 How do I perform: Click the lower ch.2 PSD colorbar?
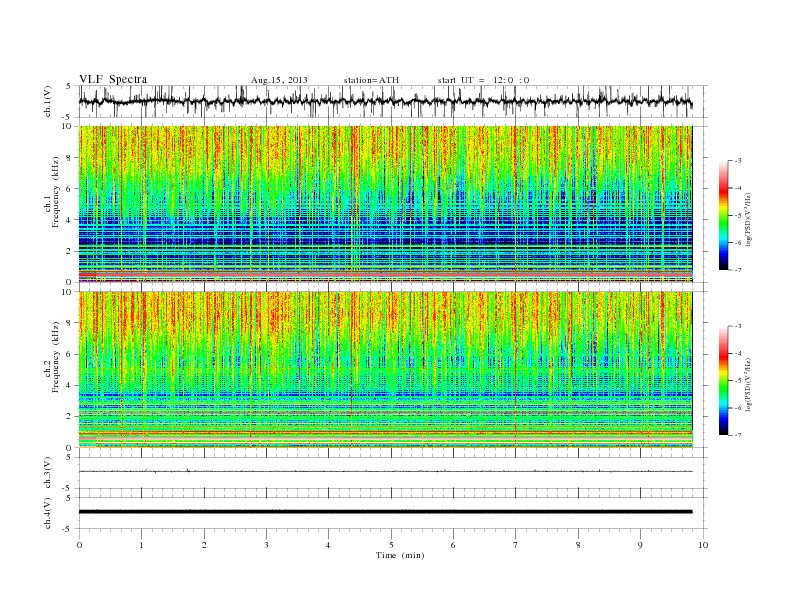724,381
